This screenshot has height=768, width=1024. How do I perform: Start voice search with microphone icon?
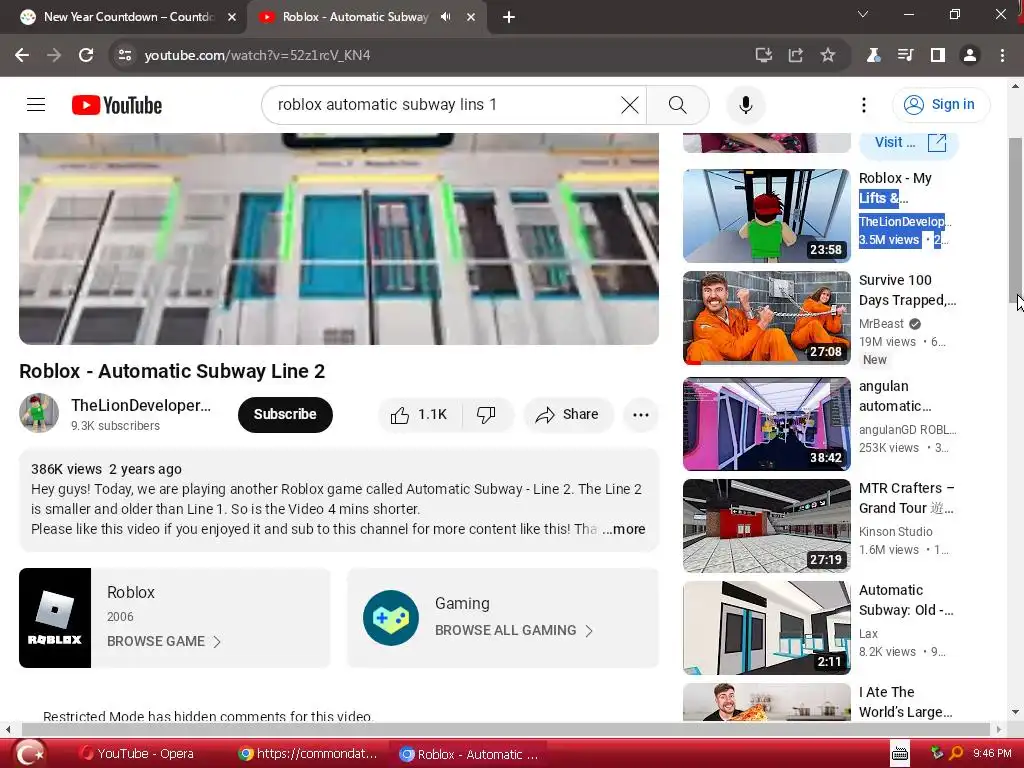745,104
